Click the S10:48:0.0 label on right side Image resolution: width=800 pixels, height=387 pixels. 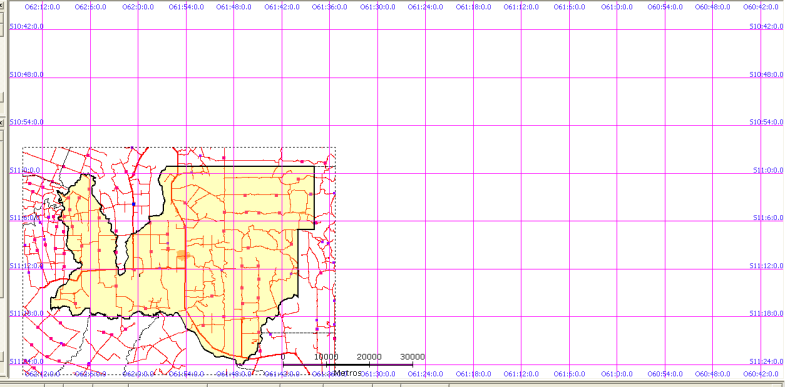click(x=766, y=74)
